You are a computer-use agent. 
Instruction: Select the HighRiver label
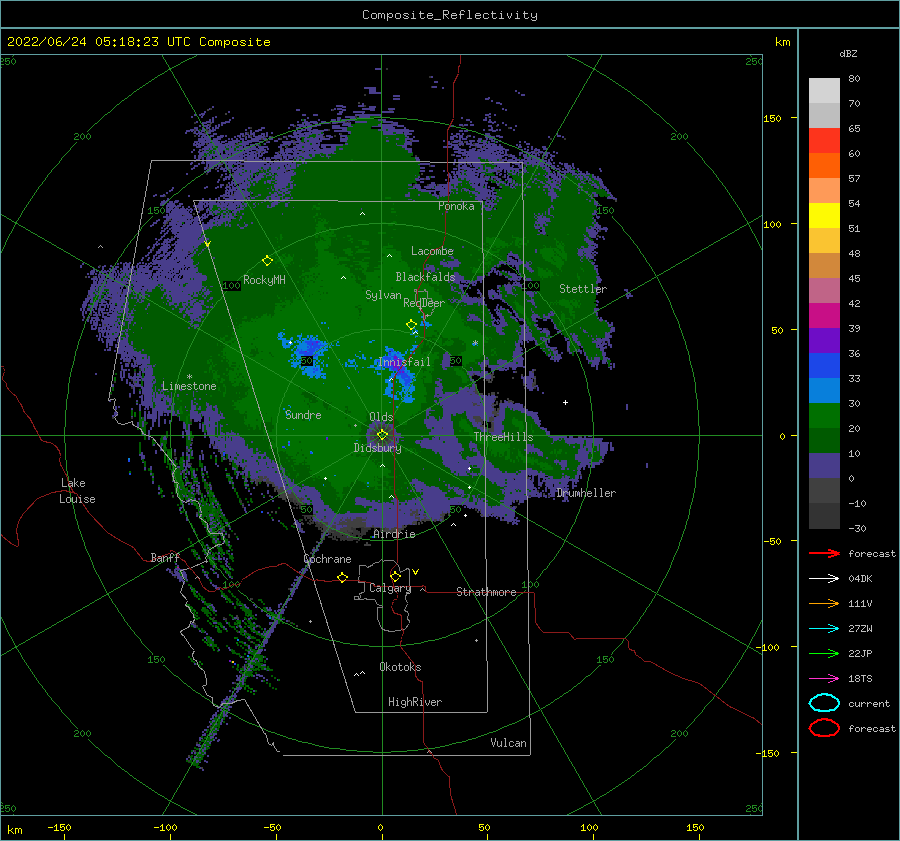(x=415, y=702)
